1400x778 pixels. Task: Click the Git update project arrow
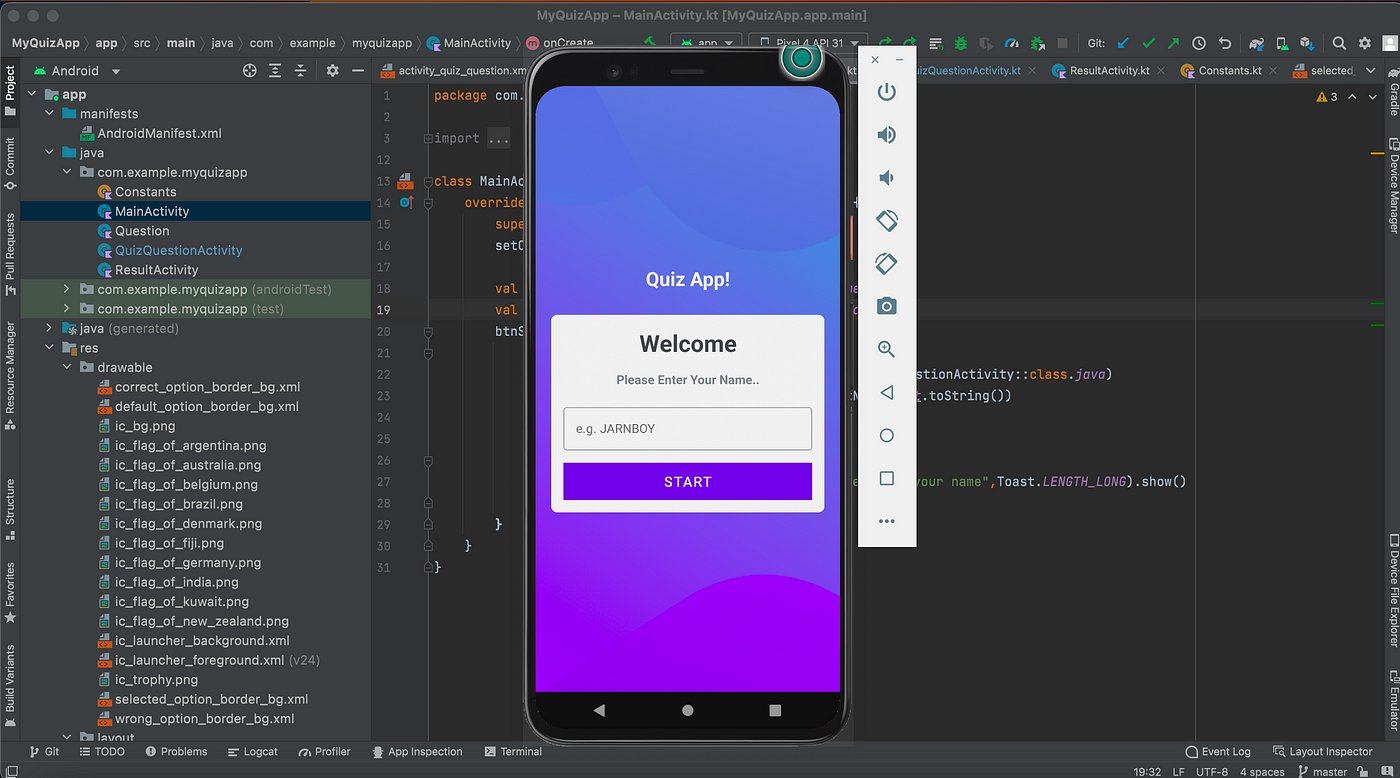1123,44
